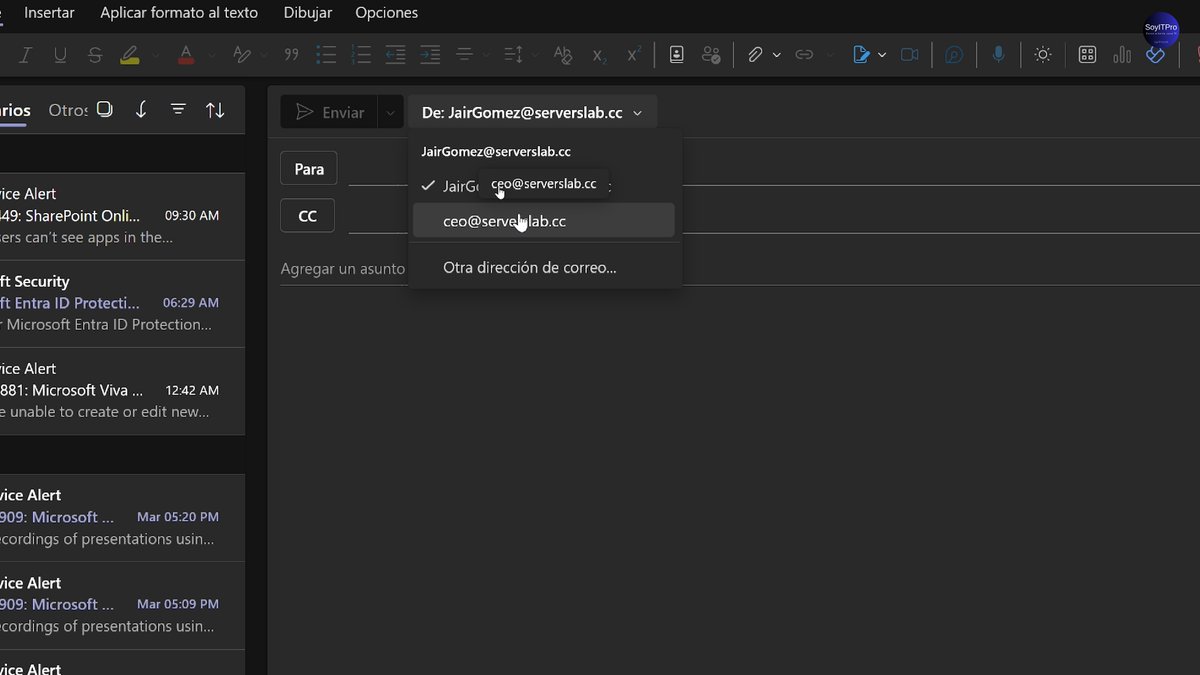Insert a quote block
Image resolution: width=1200 pixels, height=675 pixels.
point(291,55)
